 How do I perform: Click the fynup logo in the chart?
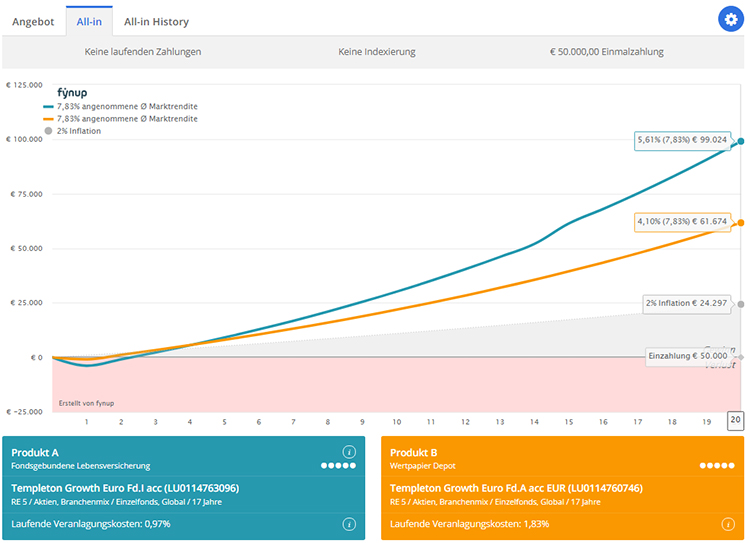(x=72, y=92)
